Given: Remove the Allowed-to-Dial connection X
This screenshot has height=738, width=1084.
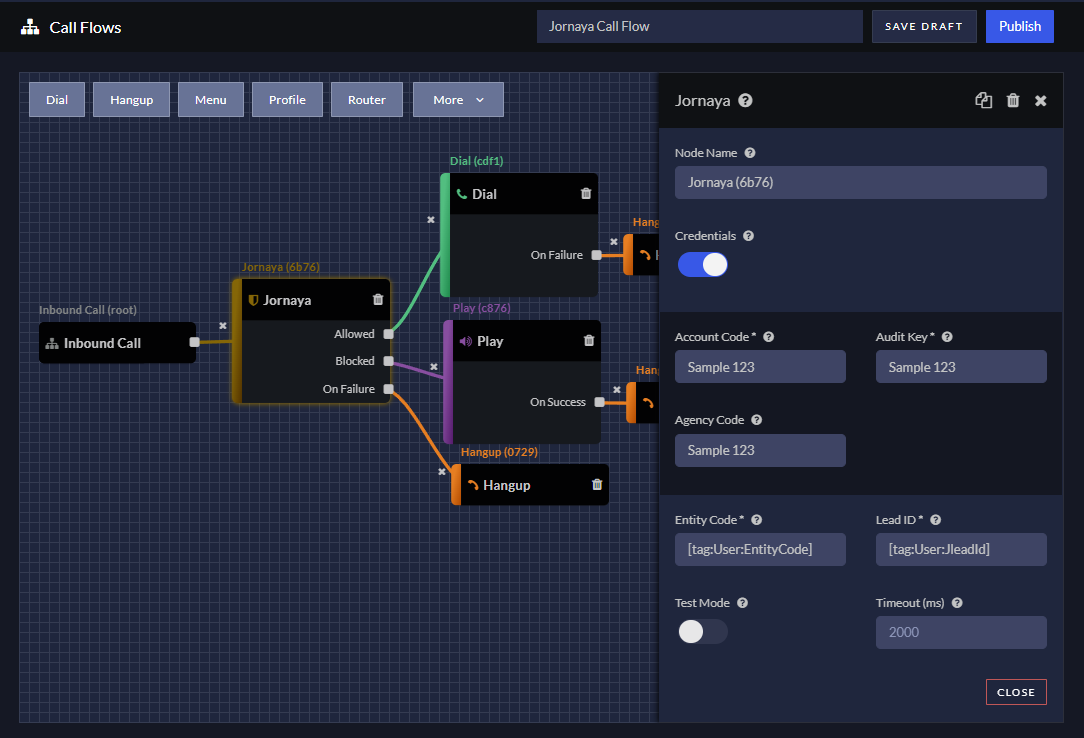Looking at the screenshot, I should (x=431, y=220).
